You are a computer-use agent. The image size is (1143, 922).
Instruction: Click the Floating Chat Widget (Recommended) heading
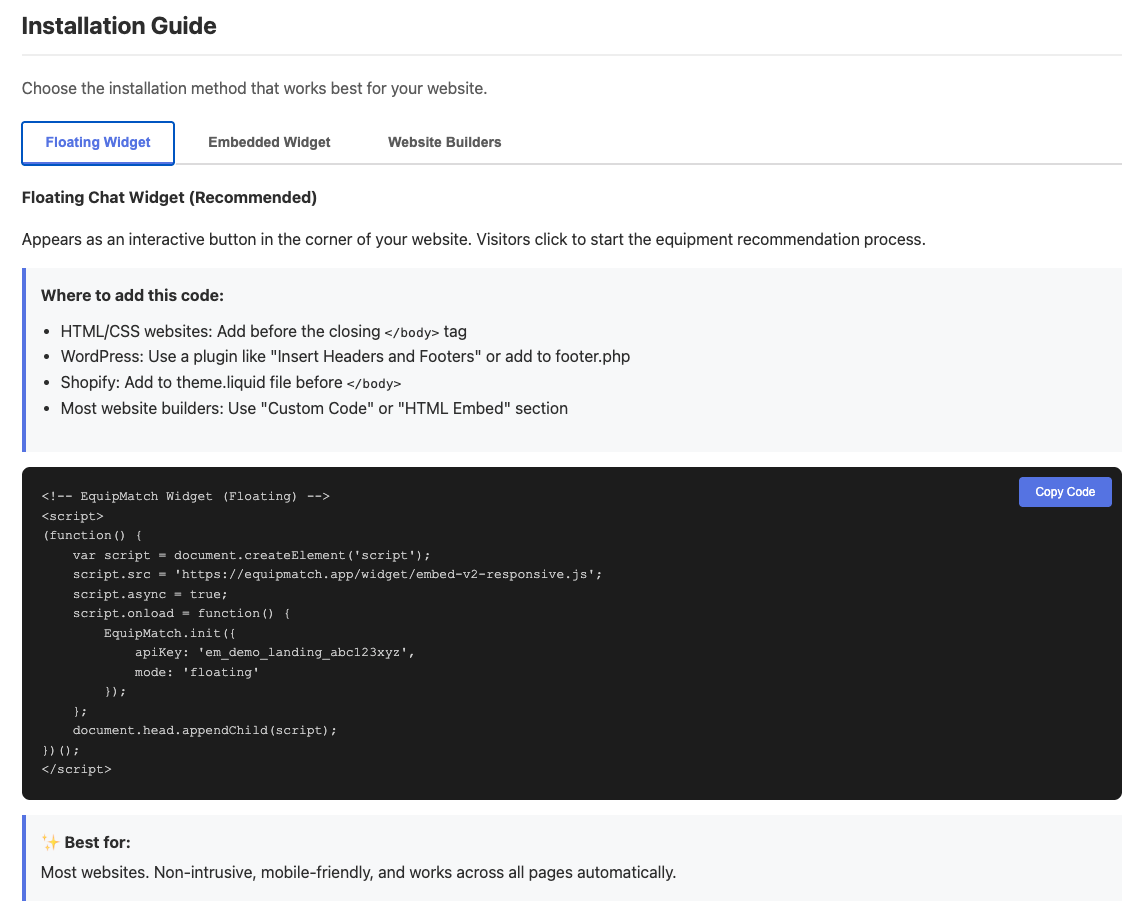pos(169,198)
